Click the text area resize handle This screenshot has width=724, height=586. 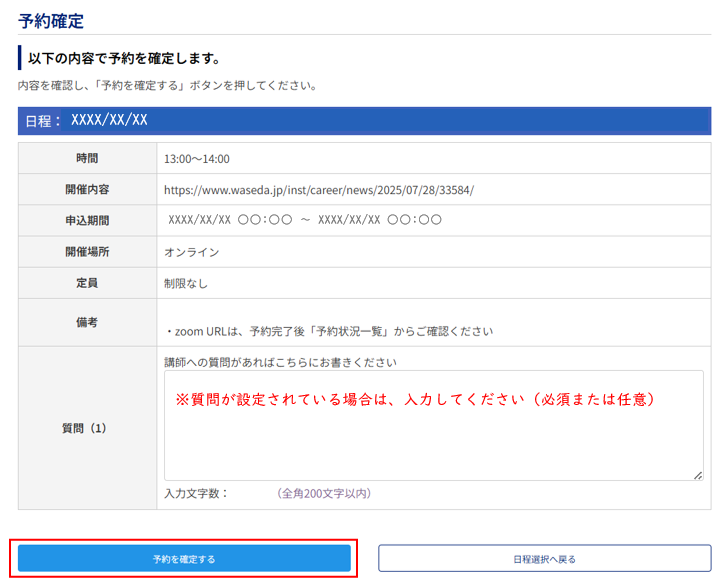click(x=697, y=475)
